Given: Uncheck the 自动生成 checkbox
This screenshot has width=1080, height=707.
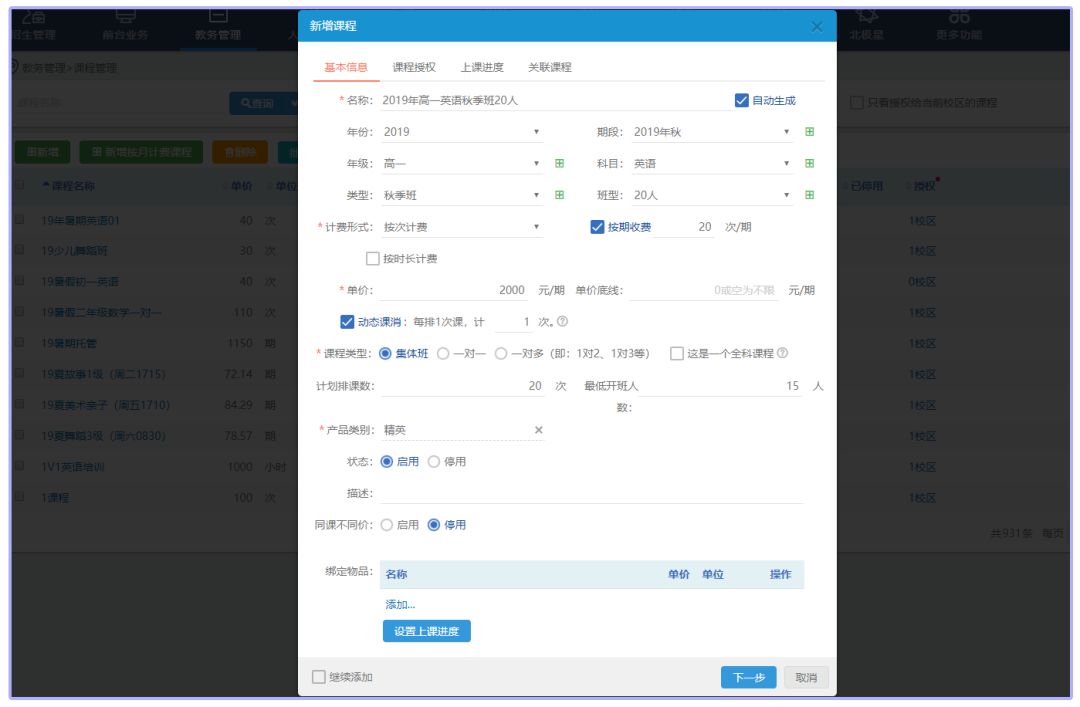Looking at the screenshot, I should coord(741,100).
